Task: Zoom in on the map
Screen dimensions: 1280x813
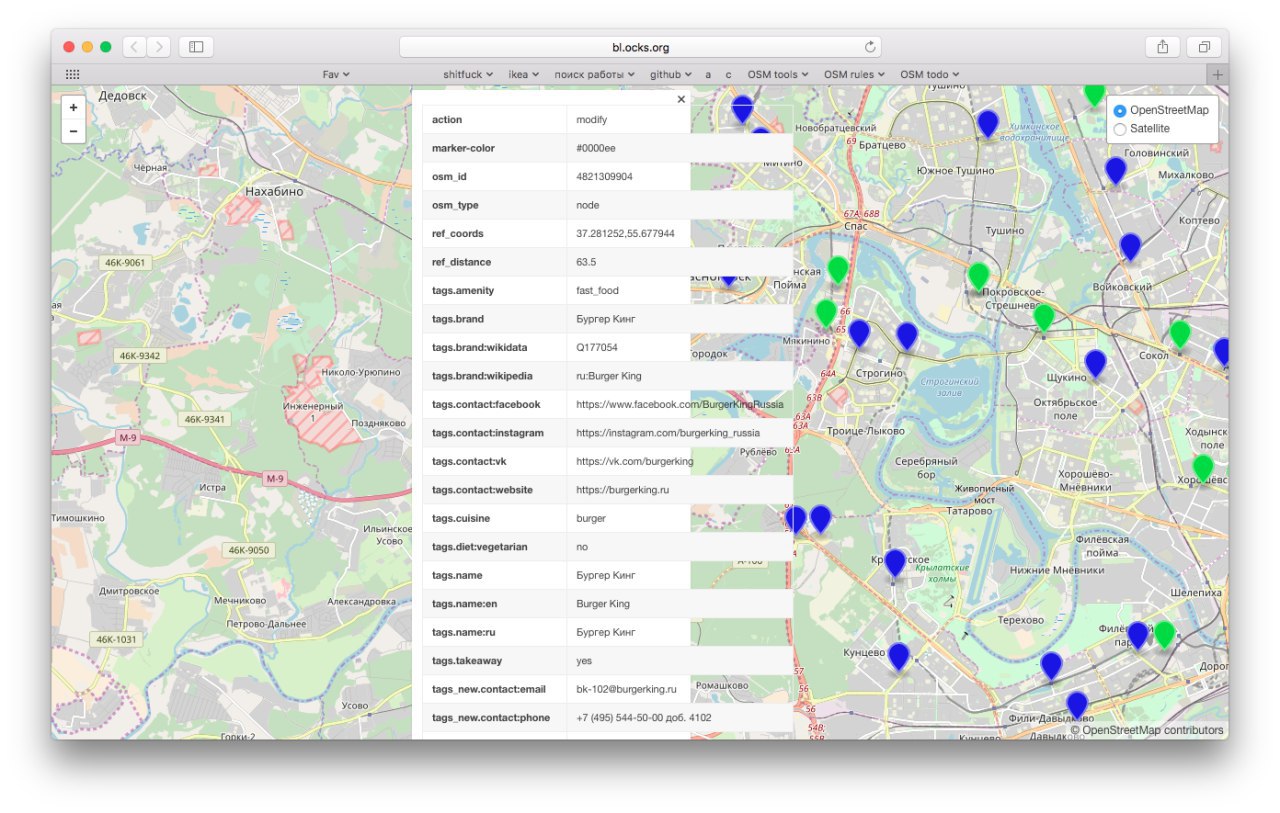Action: (x=73, y=108)
